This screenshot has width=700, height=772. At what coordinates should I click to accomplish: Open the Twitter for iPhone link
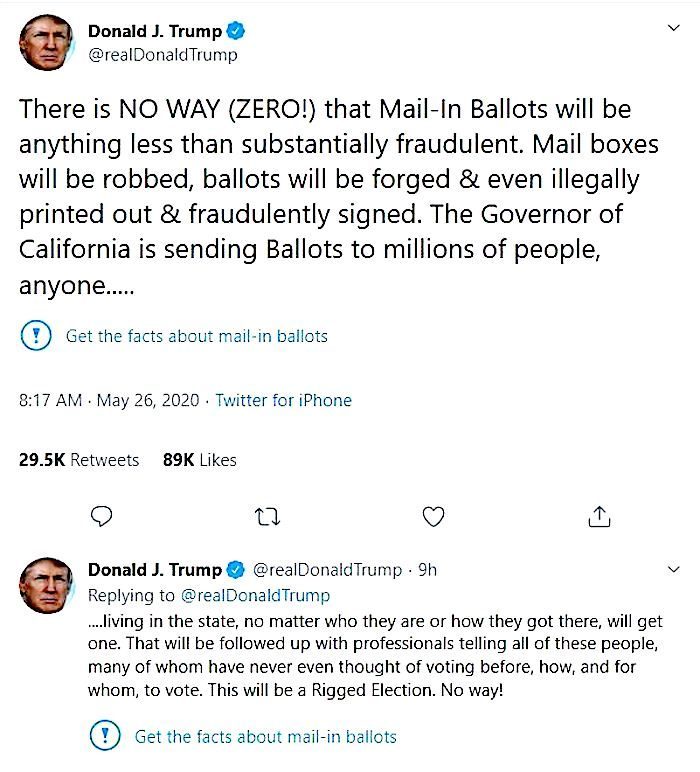click(x=284, y=400)
